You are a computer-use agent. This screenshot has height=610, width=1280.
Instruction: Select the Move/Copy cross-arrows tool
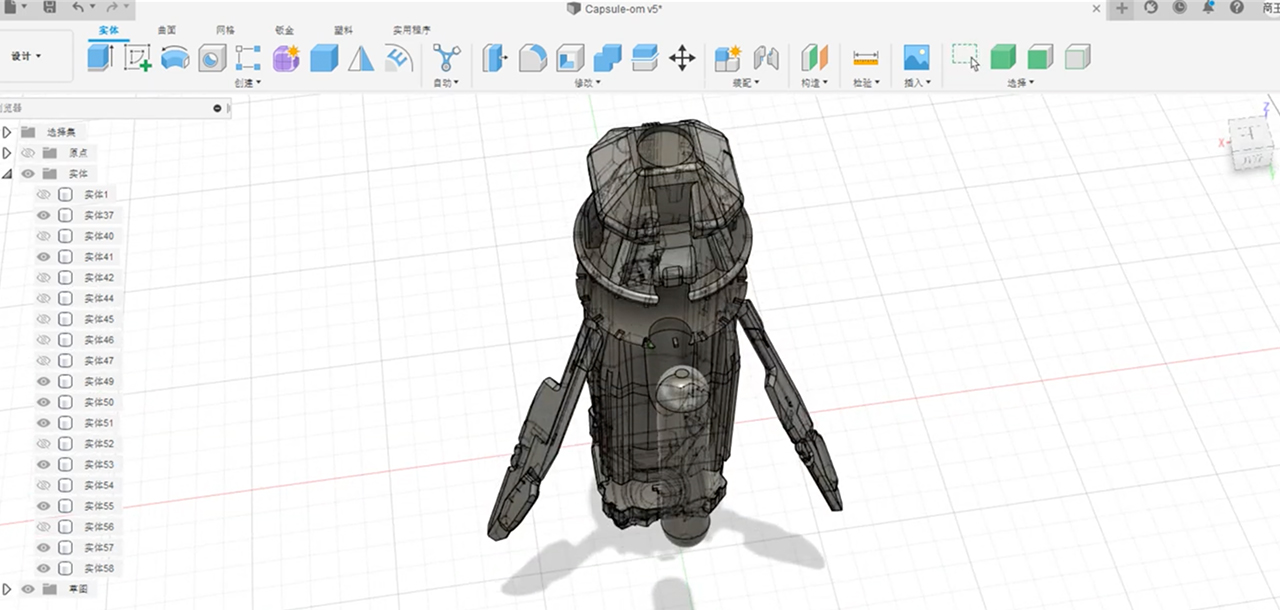682,57
